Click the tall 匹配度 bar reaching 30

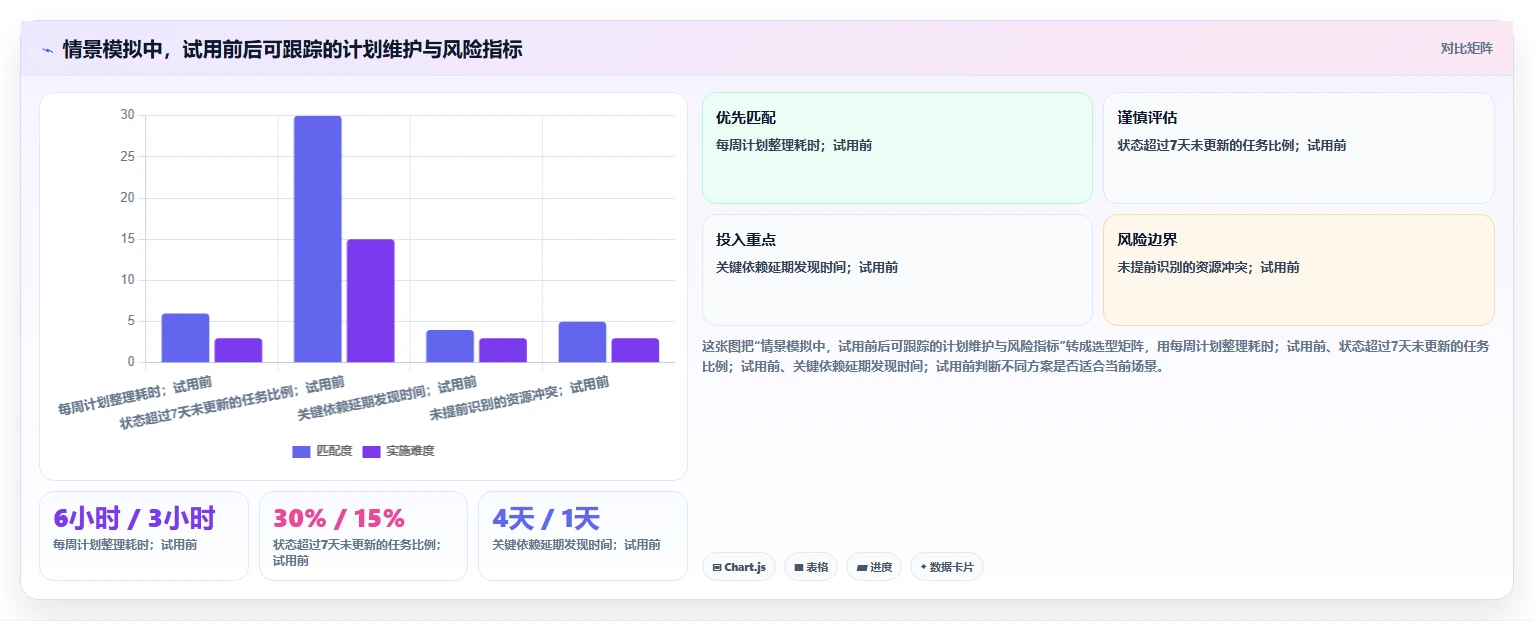[318, 239]
